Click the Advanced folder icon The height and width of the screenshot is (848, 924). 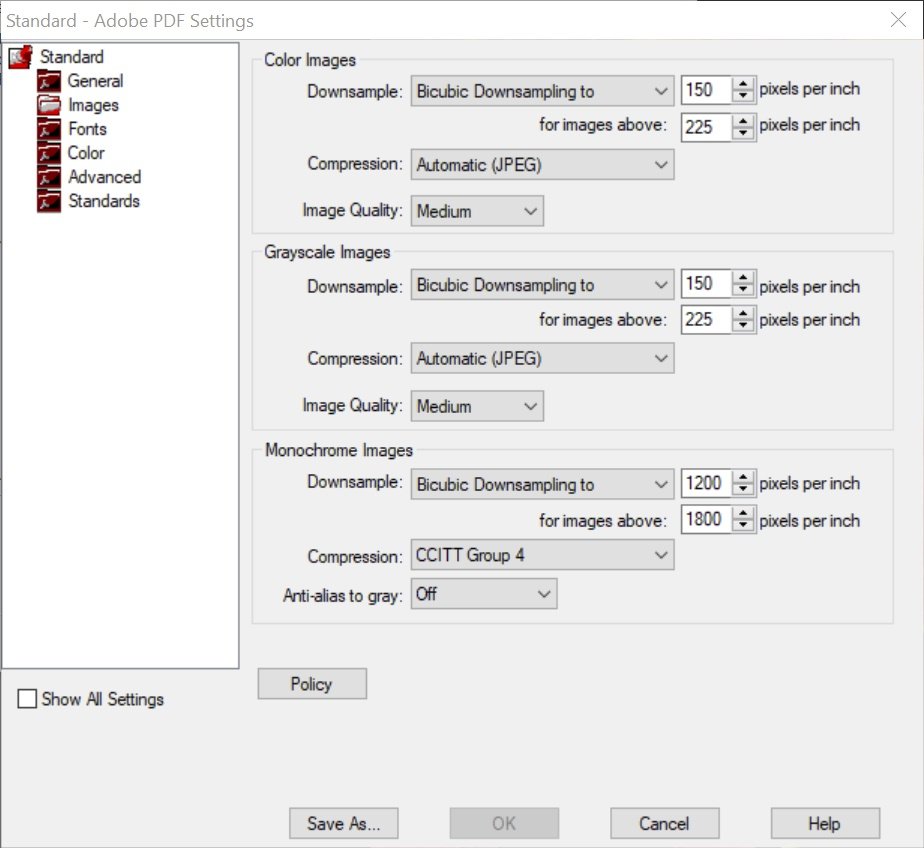pos(49,177)
